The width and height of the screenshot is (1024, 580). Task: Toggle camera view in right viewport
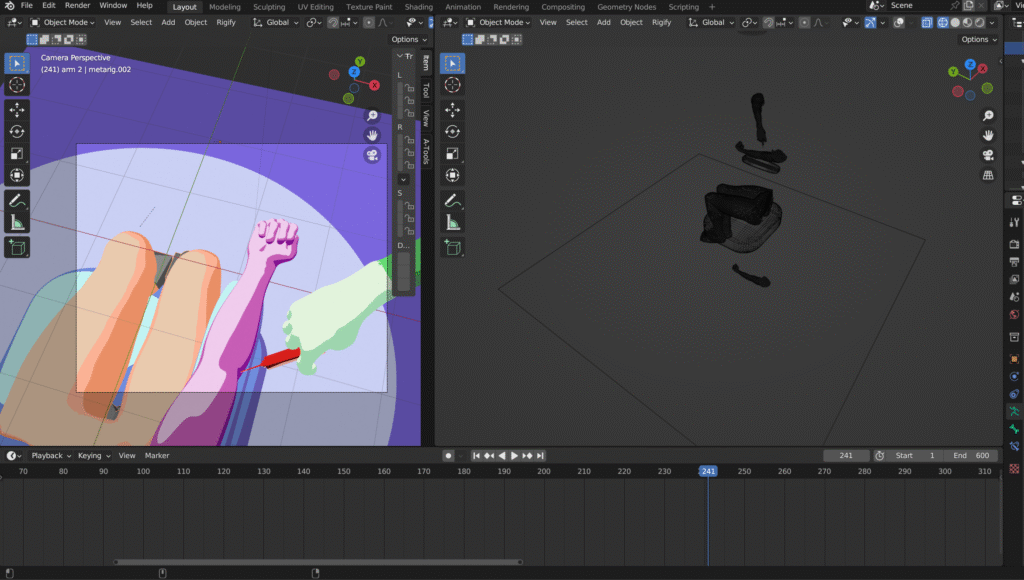(x=988, y=155)
